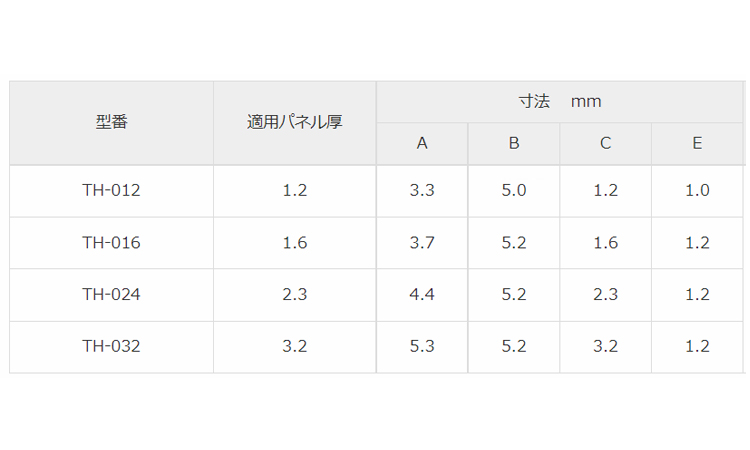
Task: Click panel thickness 1.2 for TH-012
Action: [294, 190]
